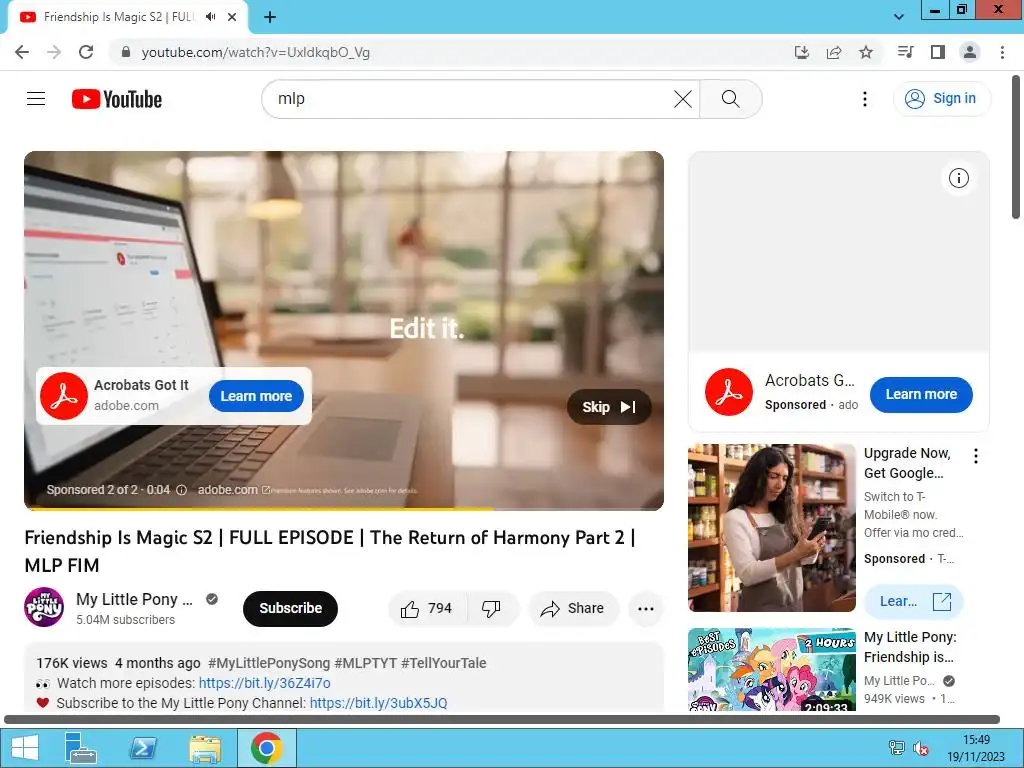Click the browser address bar URL
This screenshot has width=1024, height=768.
tap(255, 52)
